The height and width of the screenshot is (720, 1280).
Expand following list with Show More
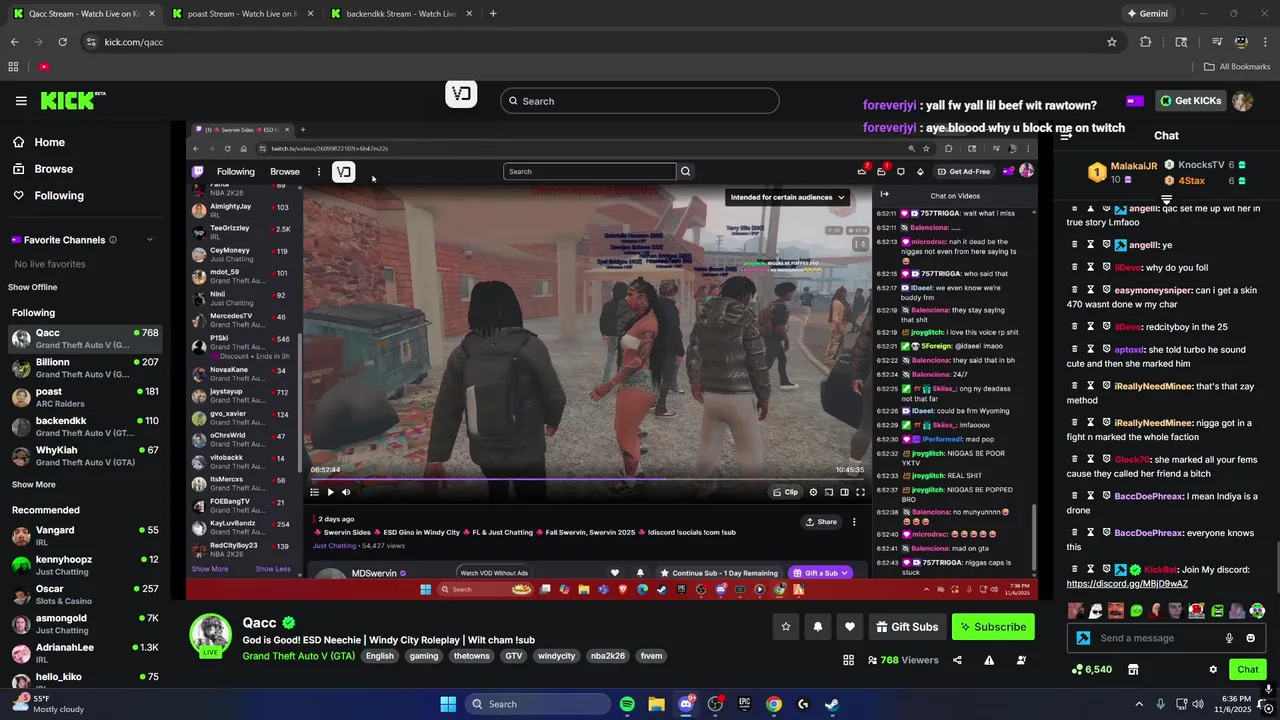(34, 484)
